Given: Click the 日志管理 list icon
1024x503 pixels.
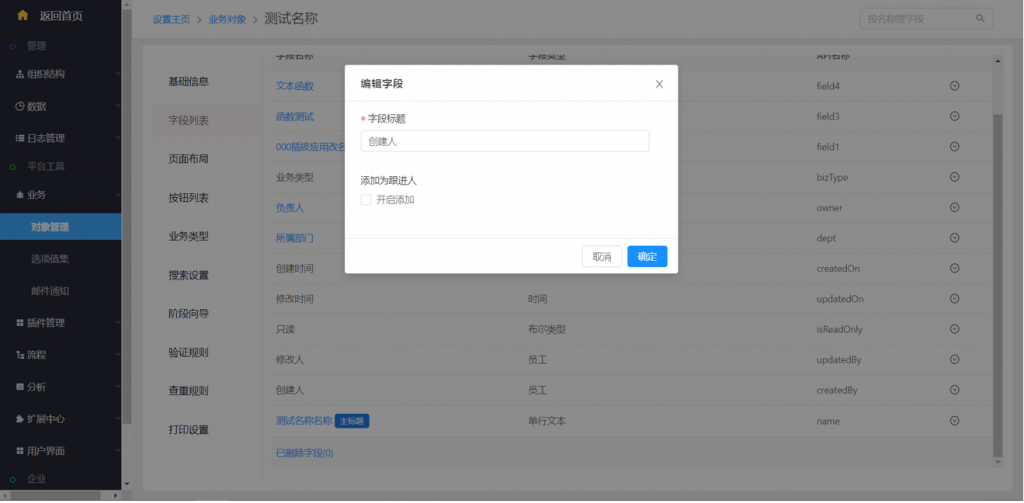Looking at the screenshot, I should tap(20, 138).
